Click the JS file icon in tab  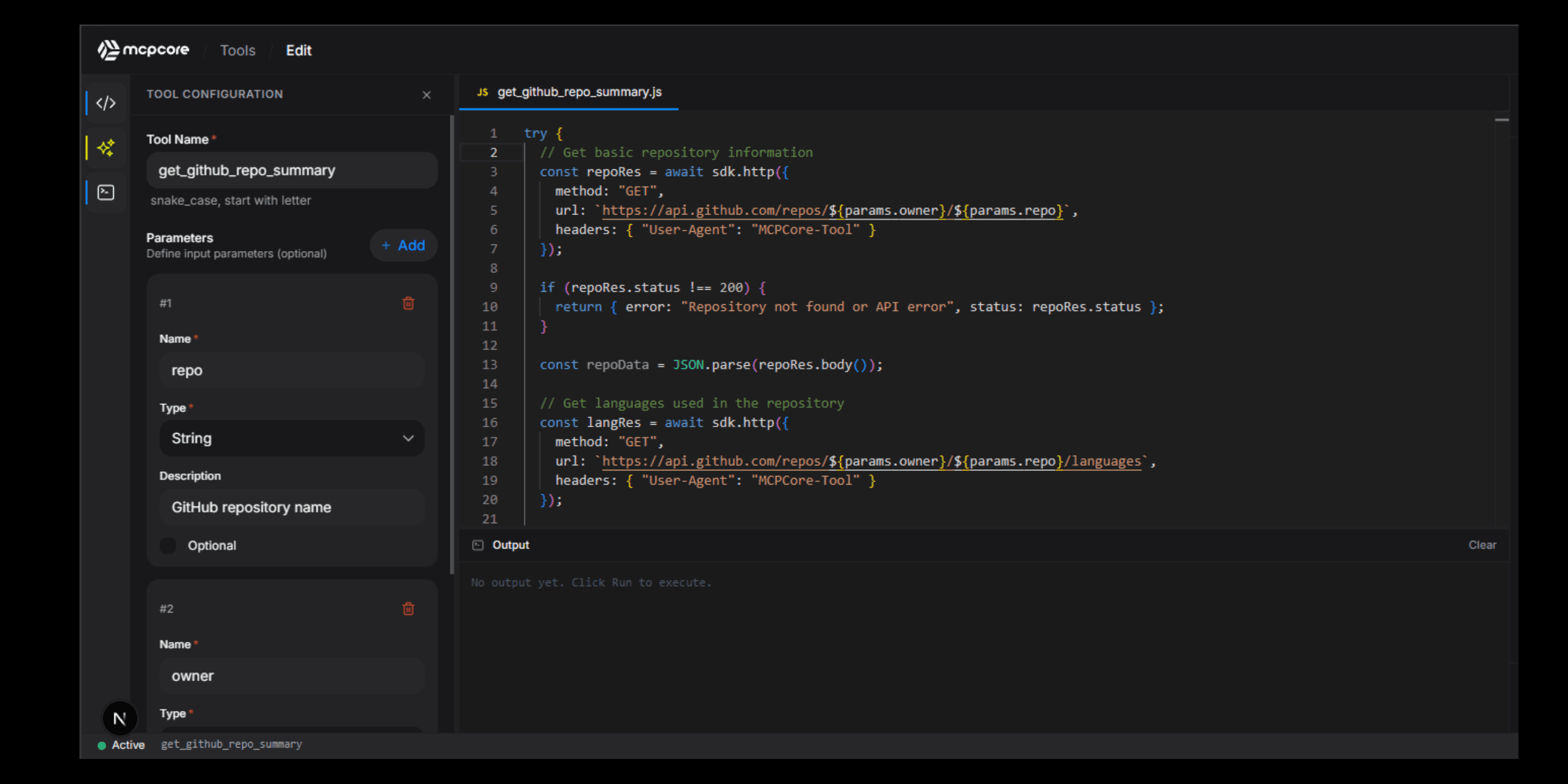click(x=483, y=92)
